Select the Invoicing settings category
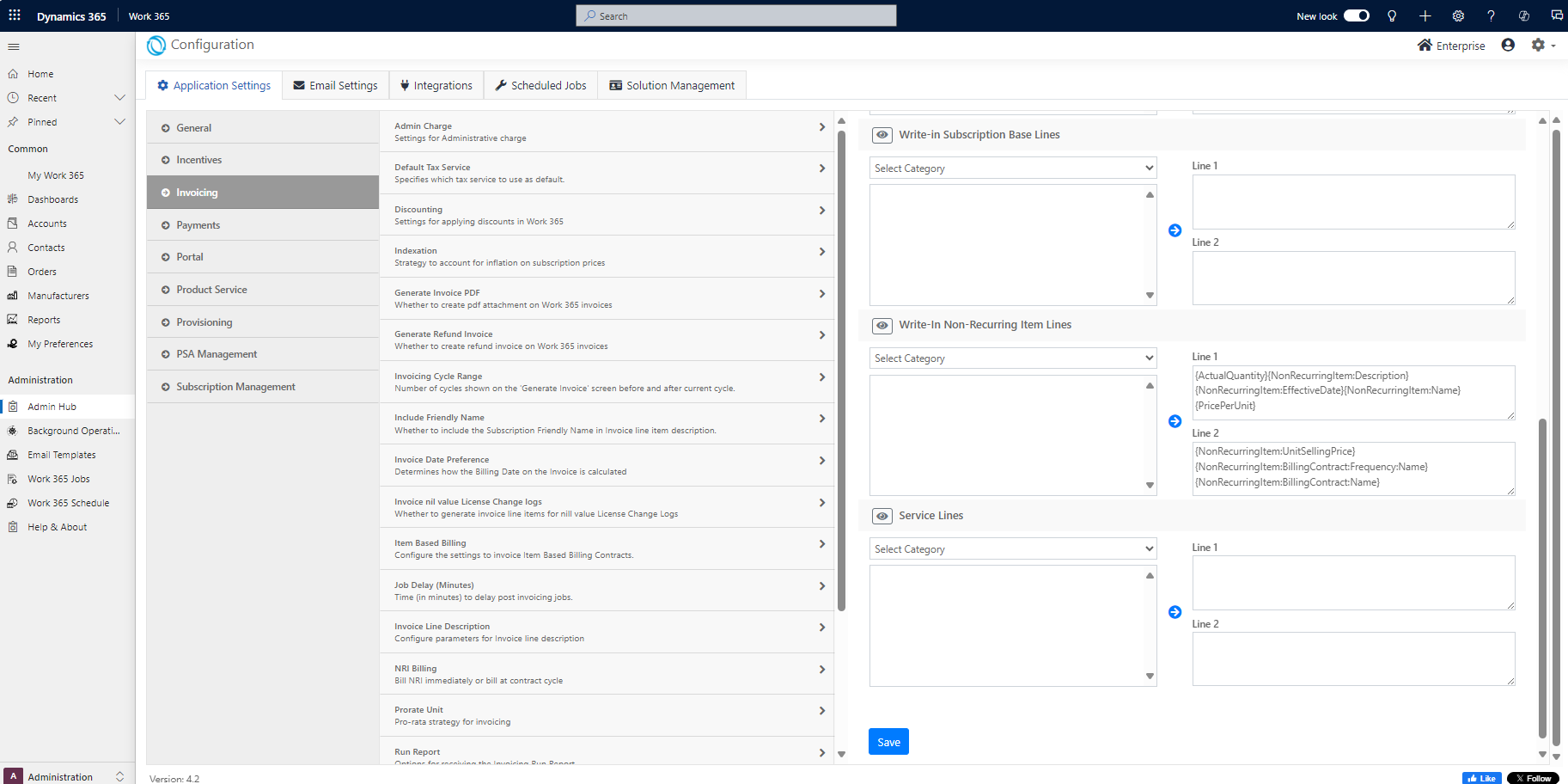The width and height of the screenshot is (1568, 784). (263, 193)
